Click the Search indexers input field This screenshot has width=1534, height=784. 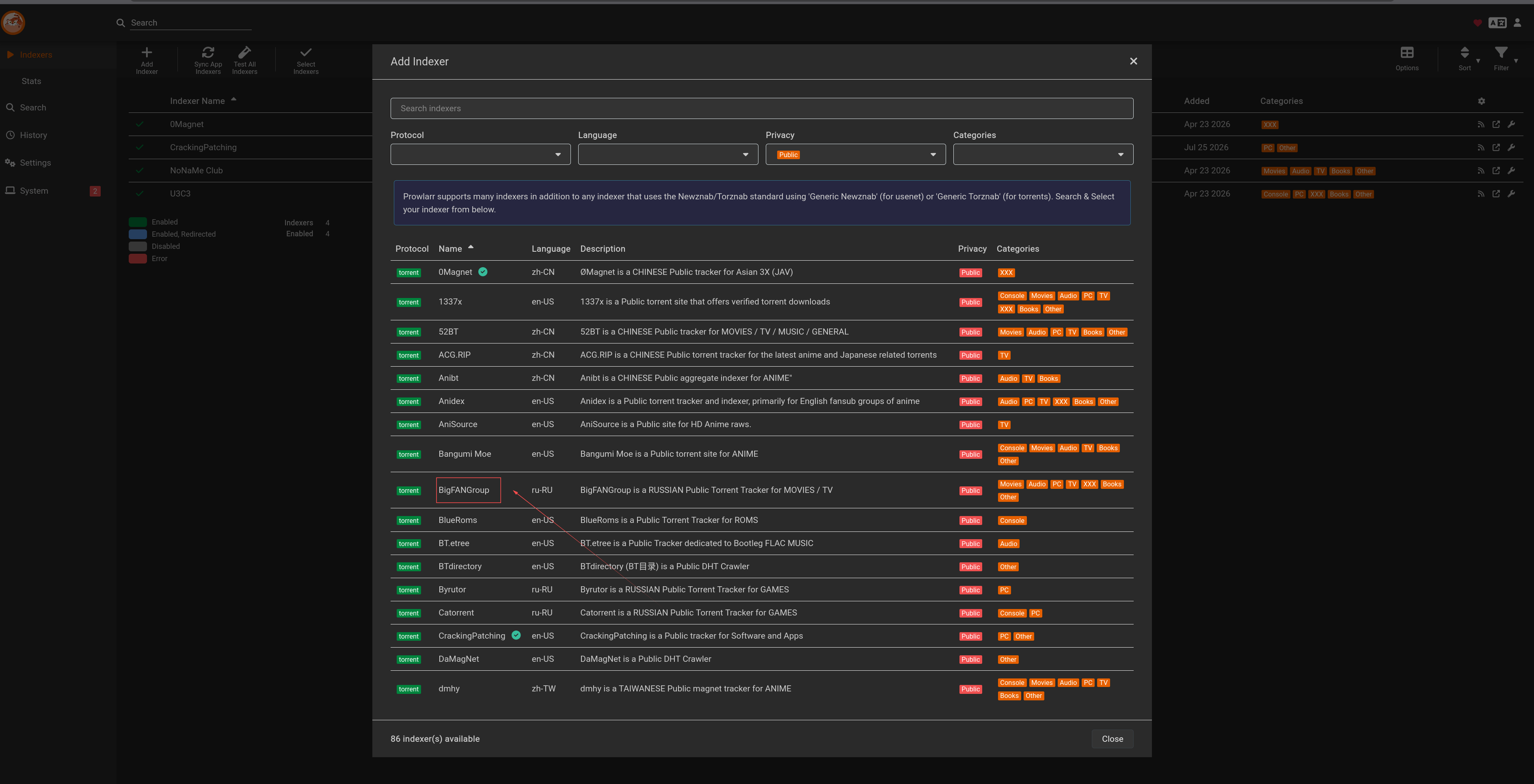(762, 108)
